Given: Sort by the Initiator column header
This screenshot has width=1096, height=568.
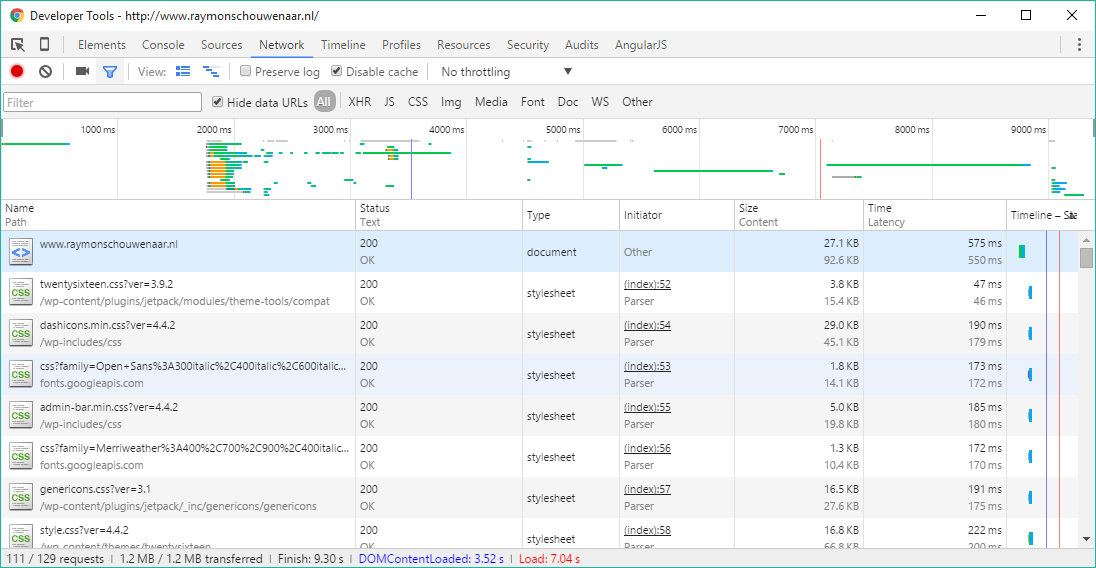Looking at the screenshot, I should pos(677,215).
